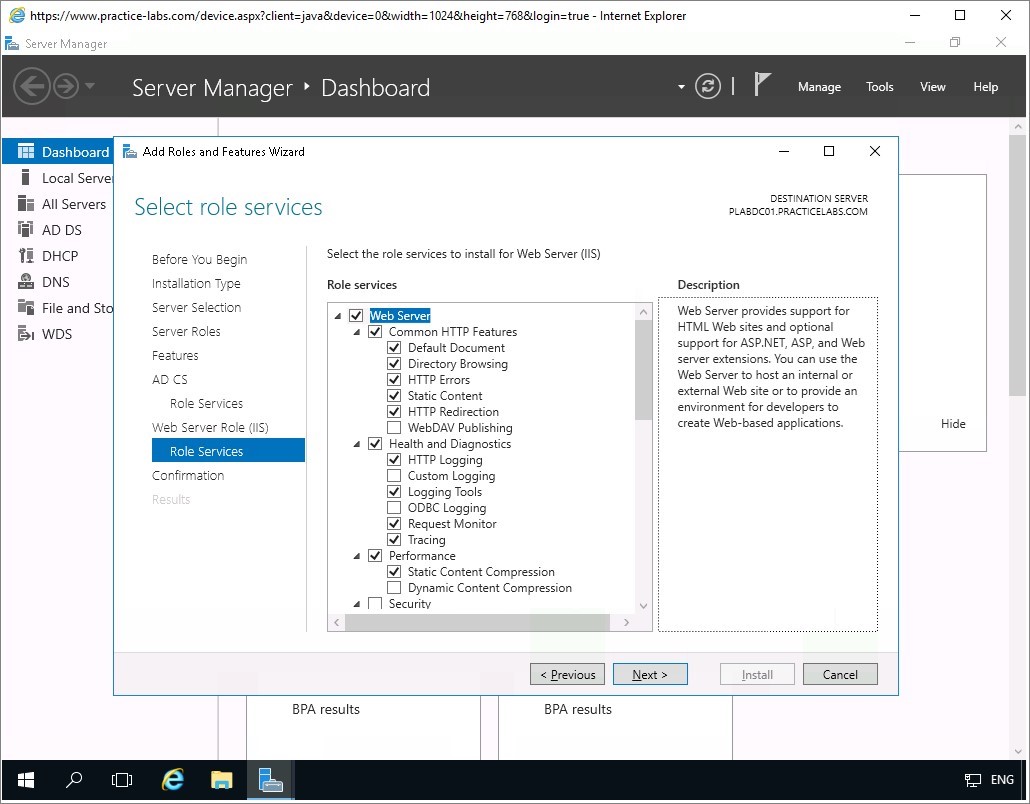Screen dimensions: 1030x804
Task: Click the Previous button
Action: pyautogui.click(x=568, y=675)
